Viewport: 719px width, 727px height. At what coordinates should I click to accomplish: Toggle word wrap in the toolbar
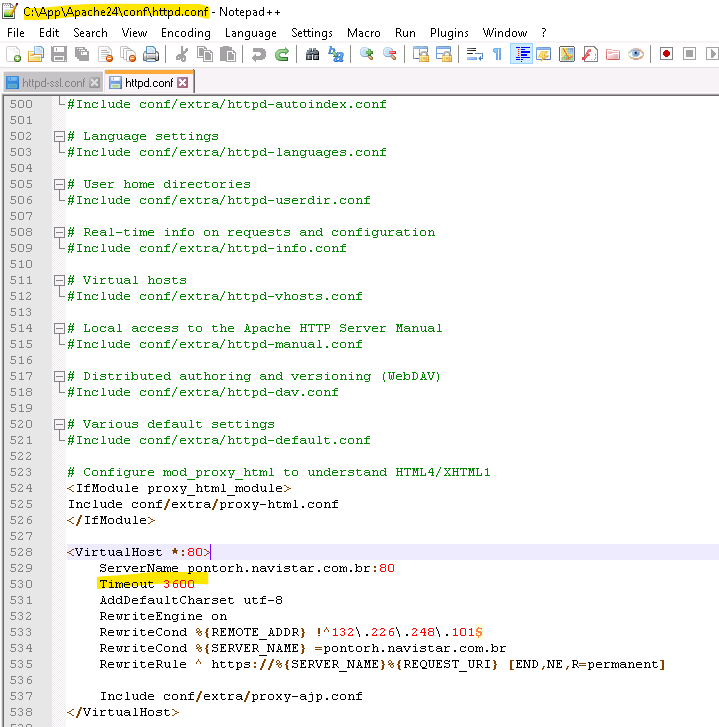(x=474, y=54)
